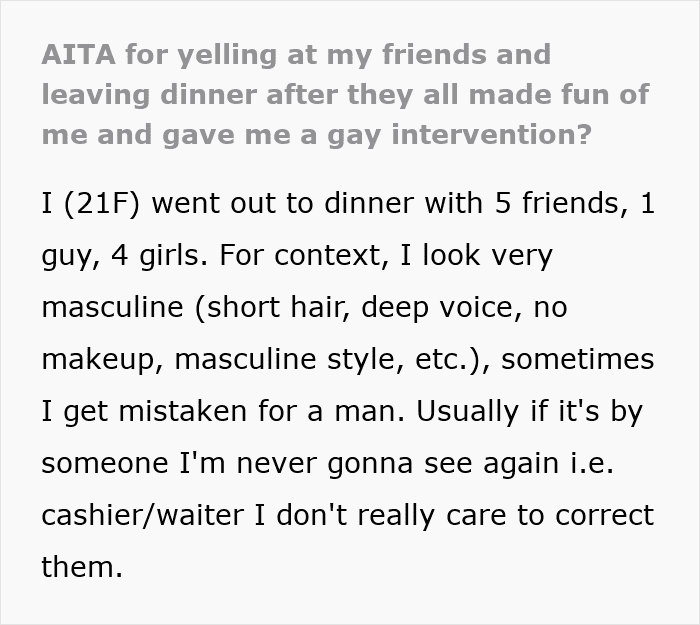Click the words "For context"
This screenshot has height=625, width=700.
pos(300,256)
